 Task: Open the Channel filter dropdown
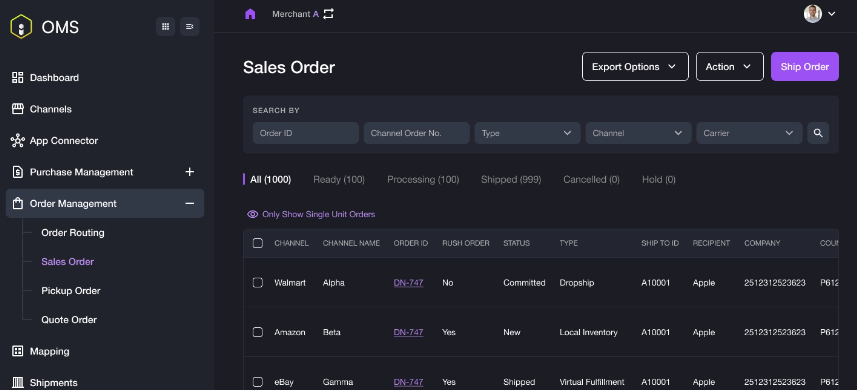638,133
